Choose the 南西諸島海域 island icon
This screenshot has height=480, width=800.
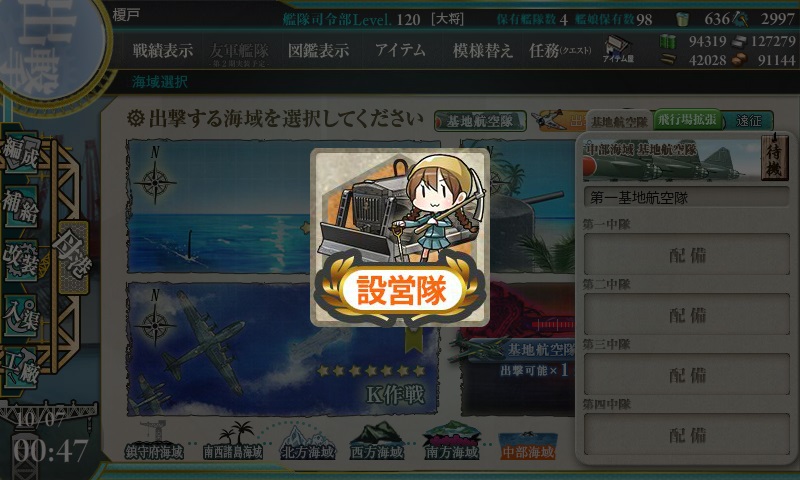(233, 441)
